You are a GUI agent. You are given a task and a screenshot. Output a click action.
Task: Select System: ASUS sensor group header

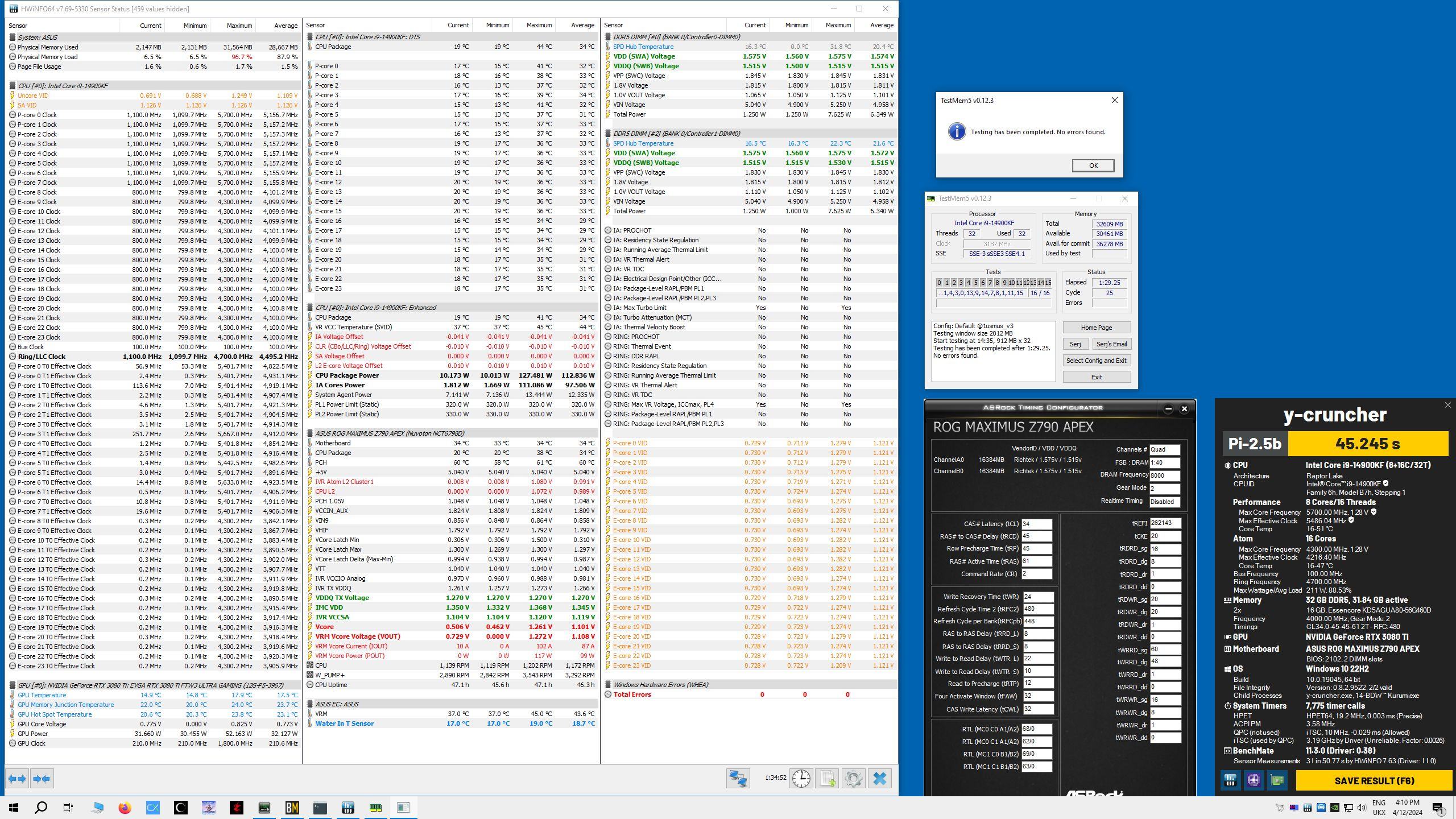click(x=154, y=37)
